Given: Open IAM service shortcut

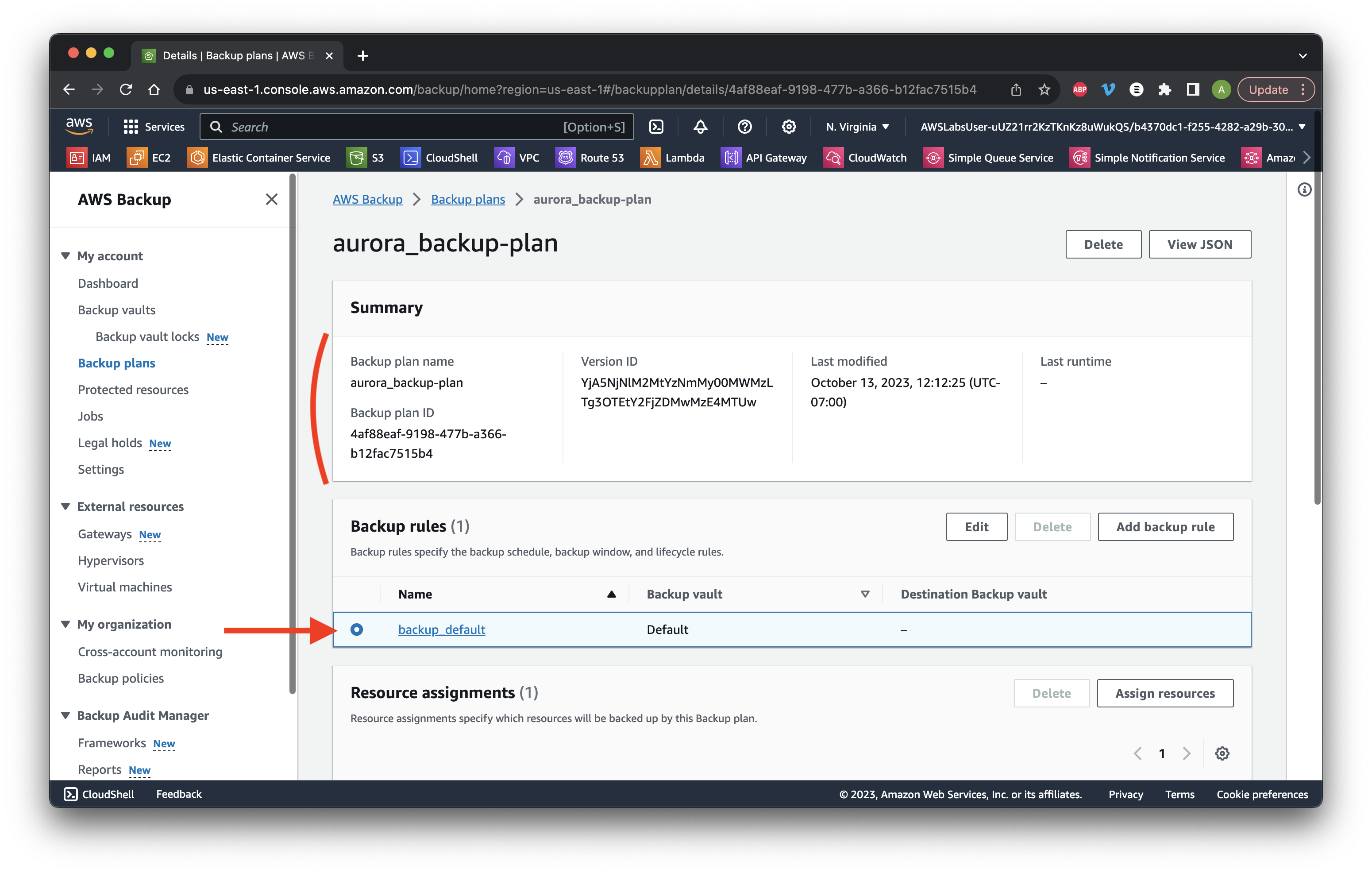Looking at the screenshot, I should 89,157.
